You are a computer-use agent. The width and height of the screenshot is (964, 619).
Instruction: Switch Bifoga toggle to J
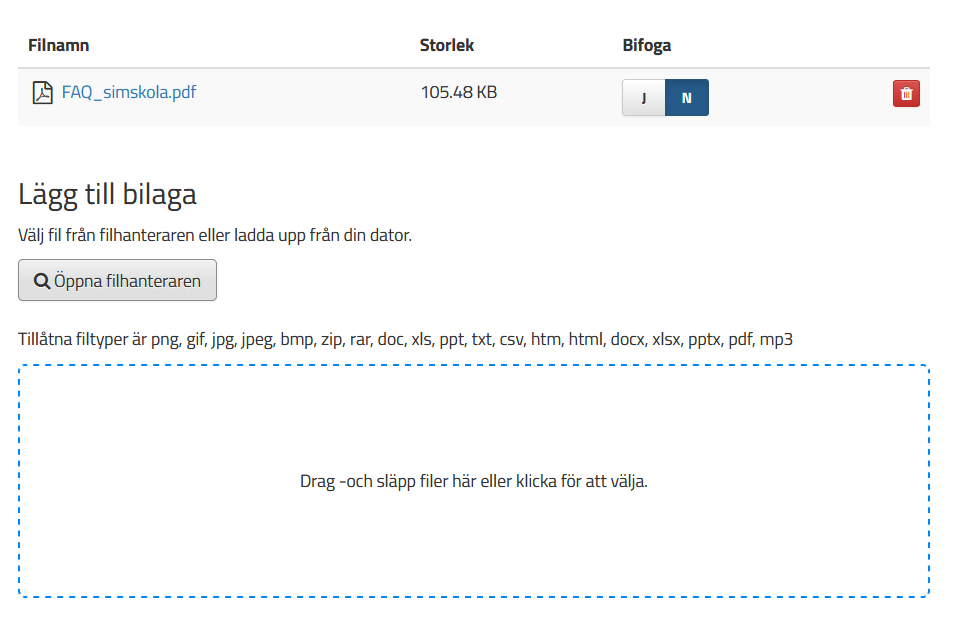(x=644, y=97)
